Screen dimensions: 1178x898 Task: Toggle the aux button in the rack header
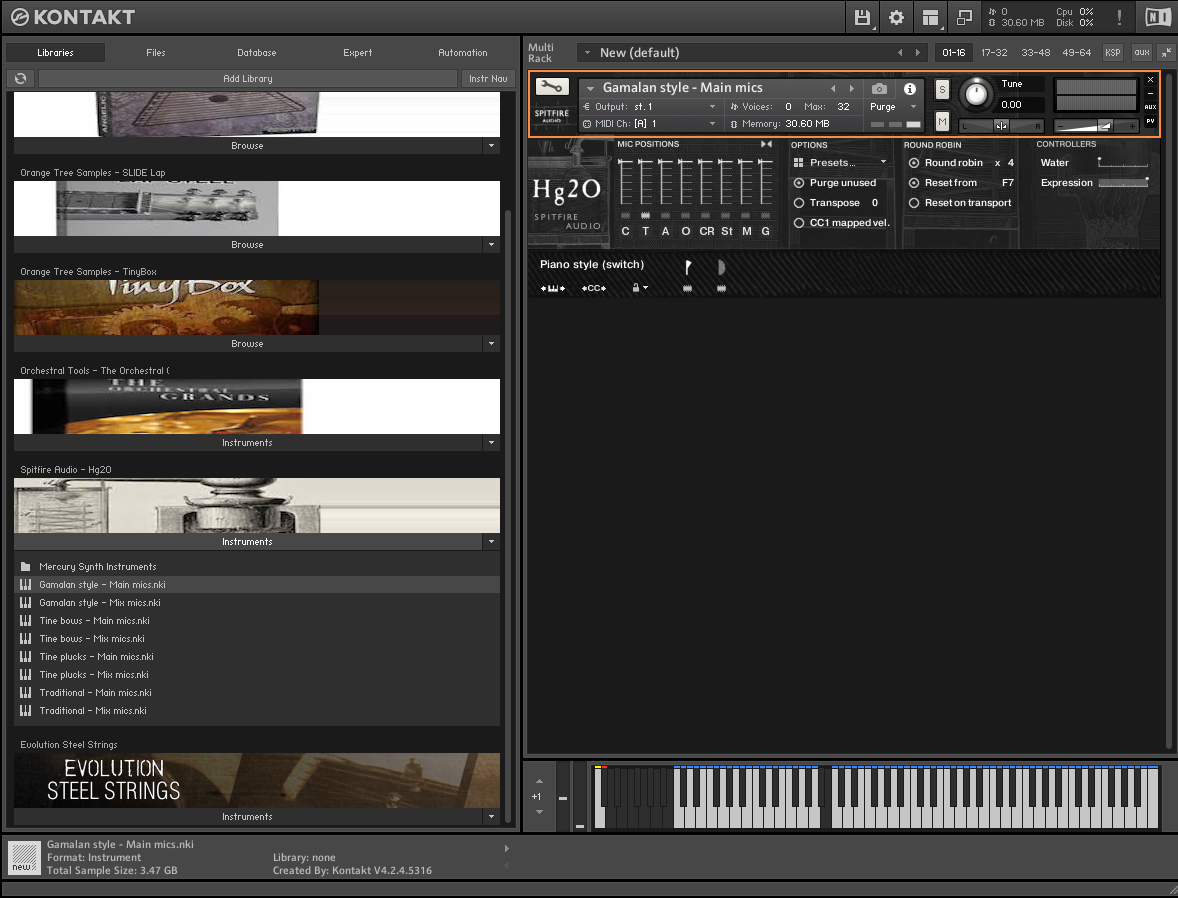(x=1142, y=53)
